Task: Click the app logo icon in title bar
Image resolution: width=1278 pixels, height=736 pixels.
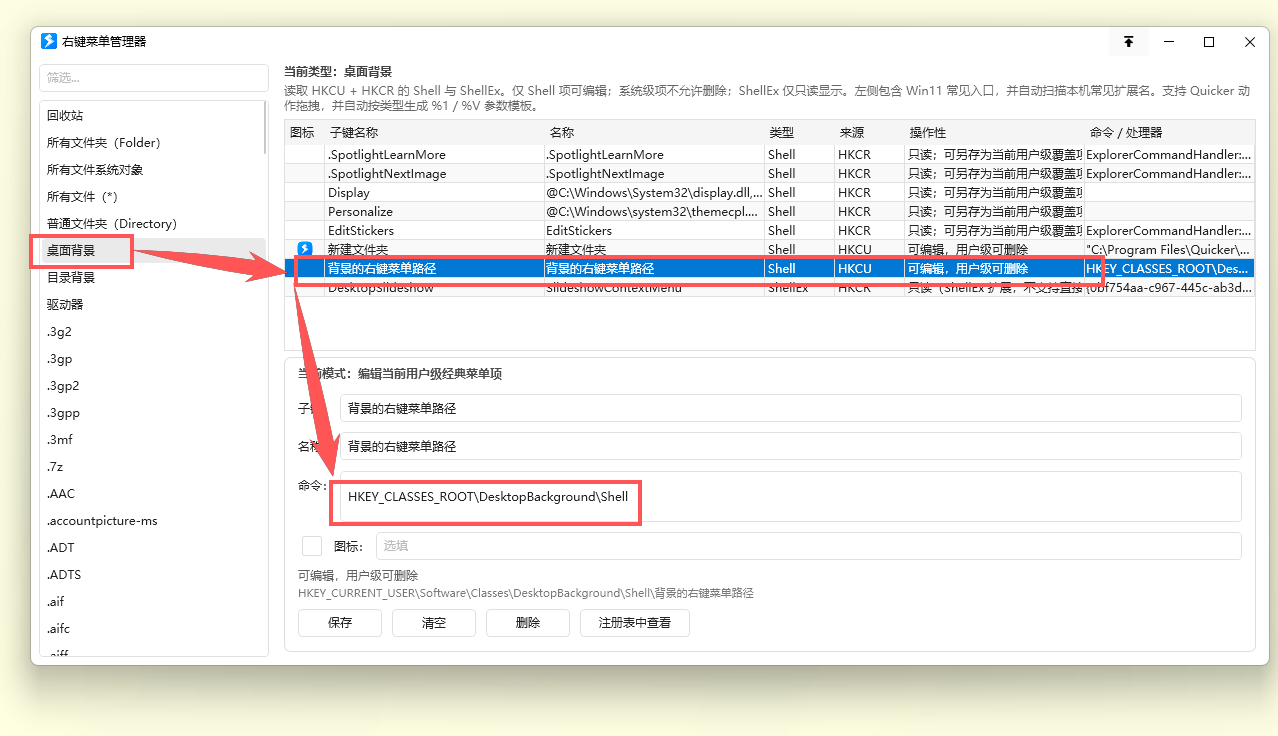Action: 49,41
